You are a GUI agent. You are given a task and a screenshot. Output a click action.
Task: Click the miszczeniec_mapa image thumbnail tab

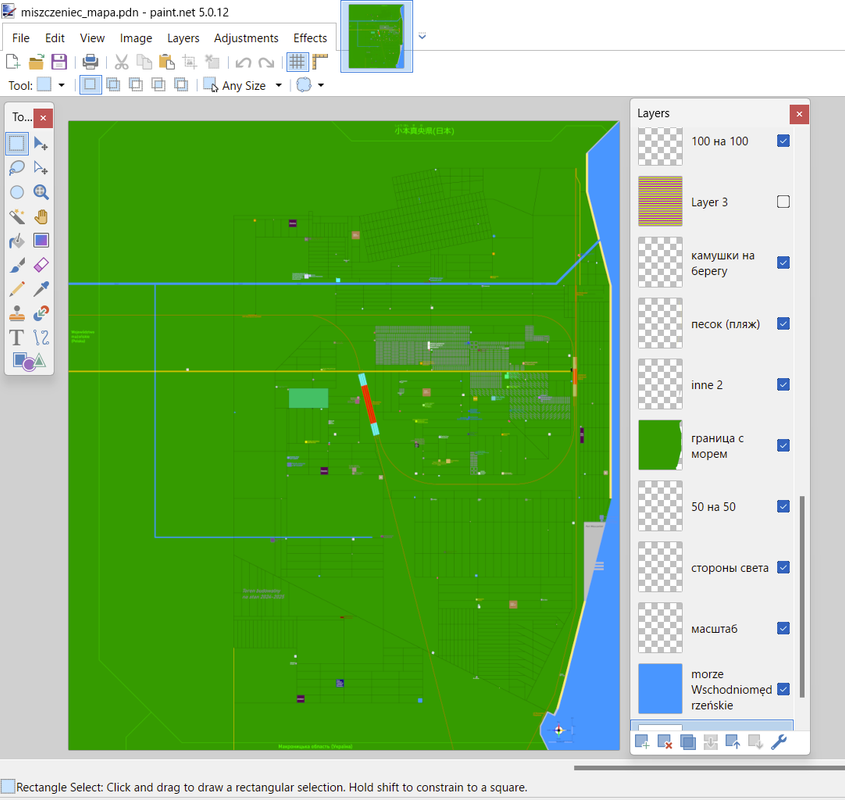(377, 37)
